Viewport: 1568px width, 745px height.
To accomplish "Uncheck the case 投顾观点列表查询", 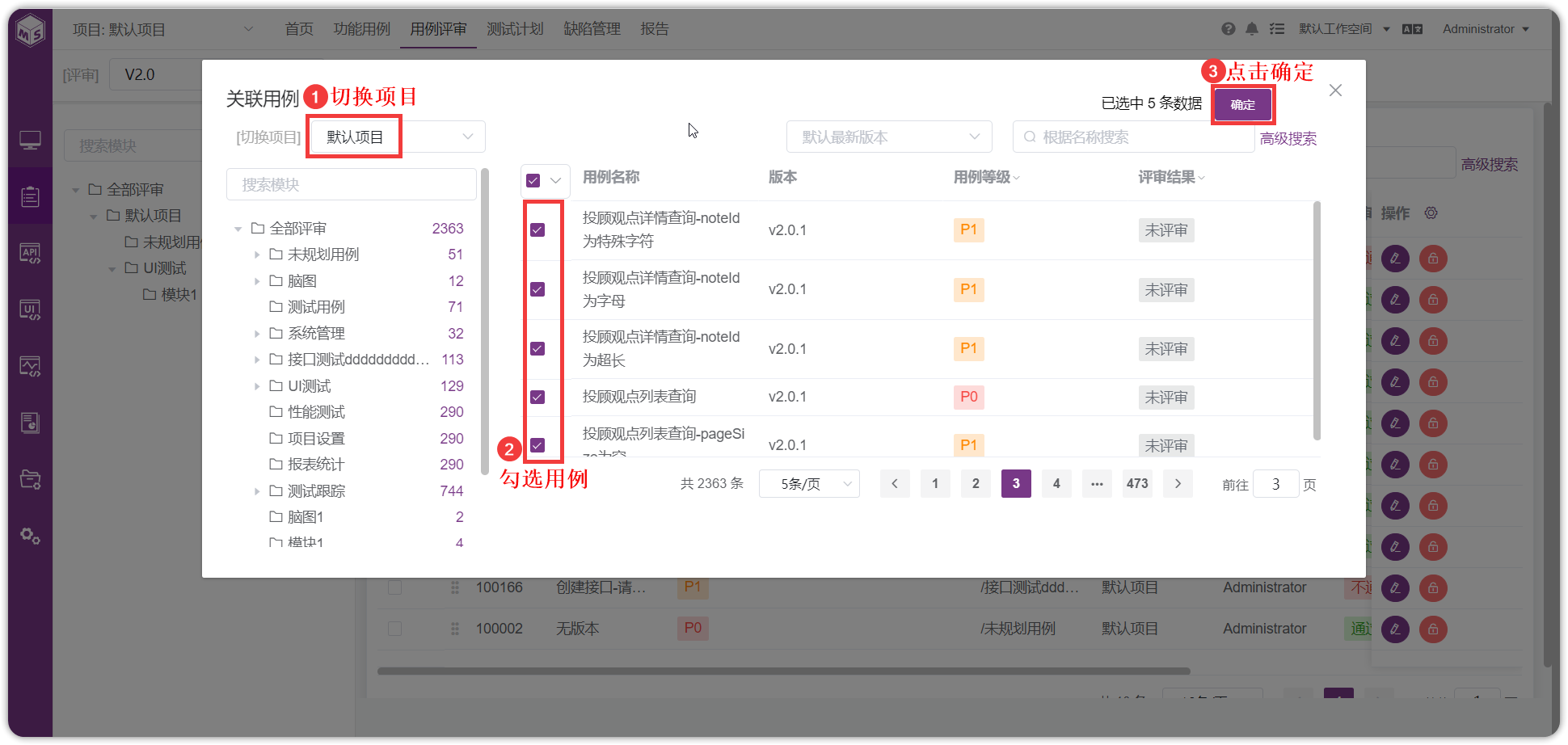I will (537, 397).
